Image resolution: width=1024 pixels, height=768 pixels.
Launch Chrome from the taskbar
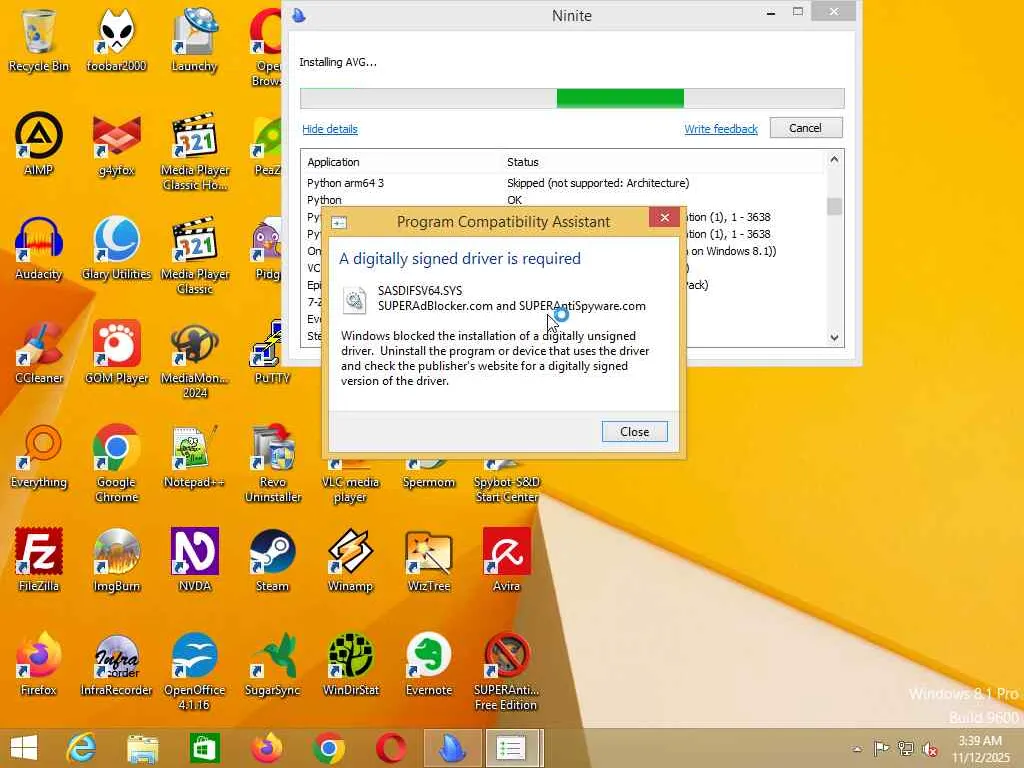[x=328, y=748]
